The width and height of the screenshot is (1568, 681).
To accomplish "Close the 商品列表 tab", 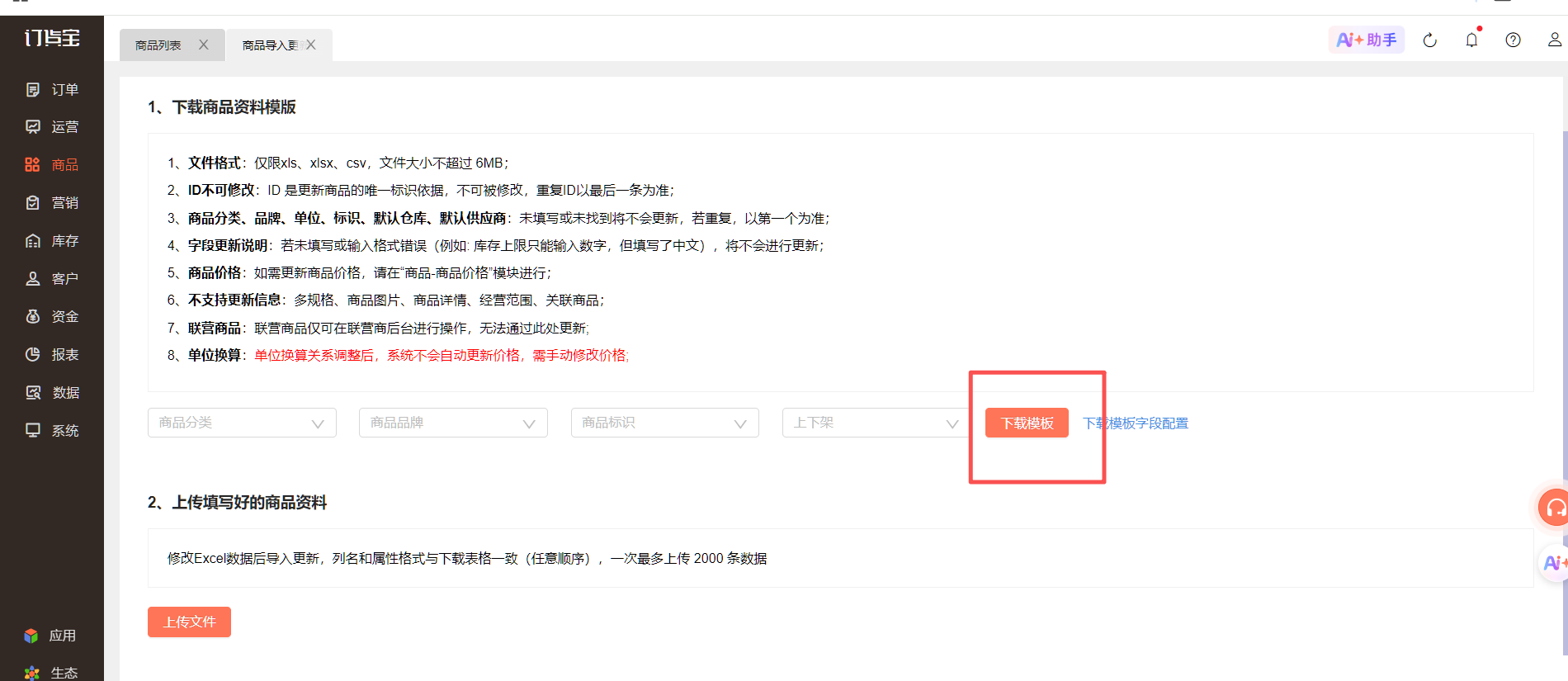I will pyautogui.click(x=204, y=45).
